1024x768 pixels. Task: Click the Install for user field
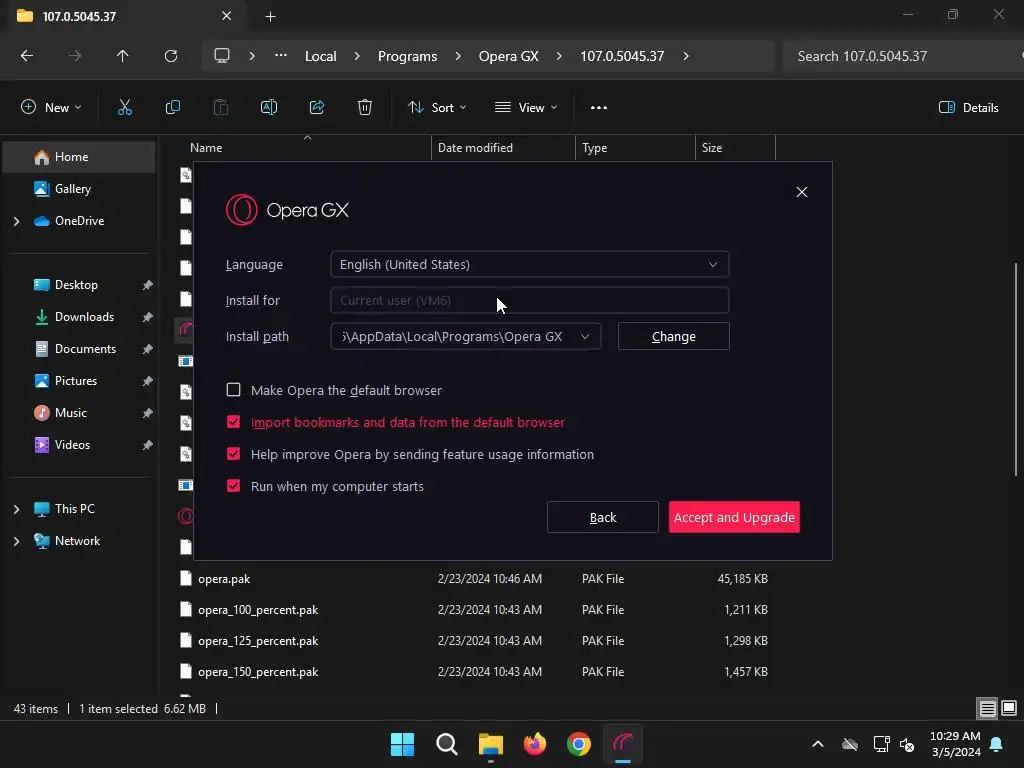coord(530,300)
